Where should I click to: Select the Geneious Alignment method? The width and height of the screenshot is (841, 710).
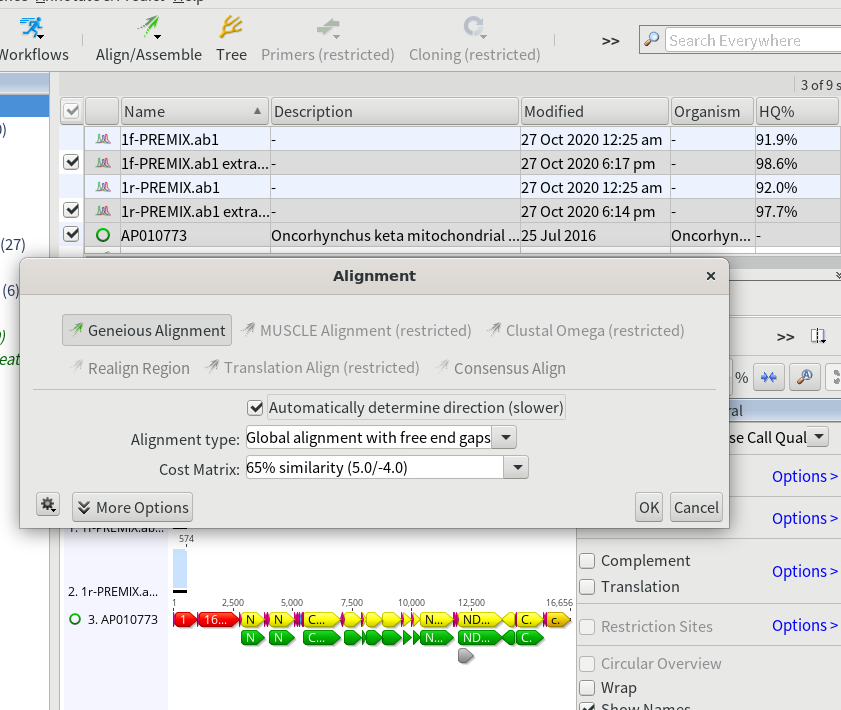[147, 330]
